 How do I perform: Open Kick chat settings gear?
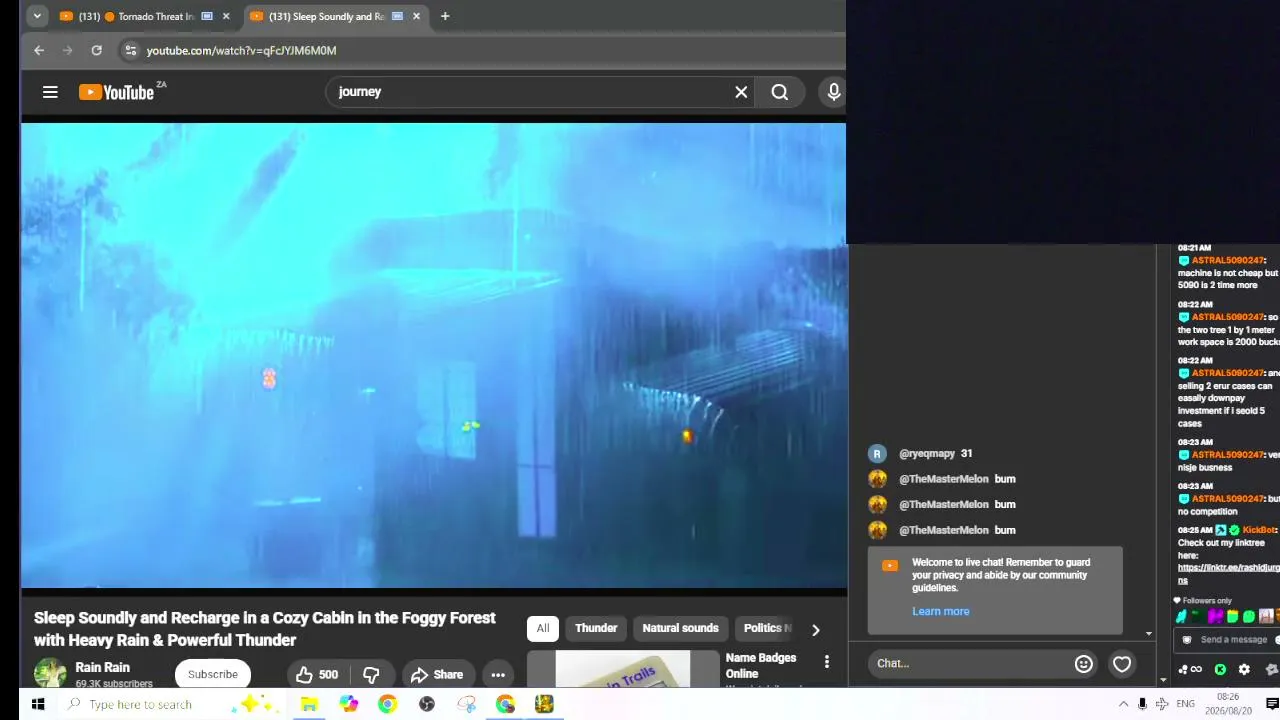pyautogui.click(x=1244, y=670)
